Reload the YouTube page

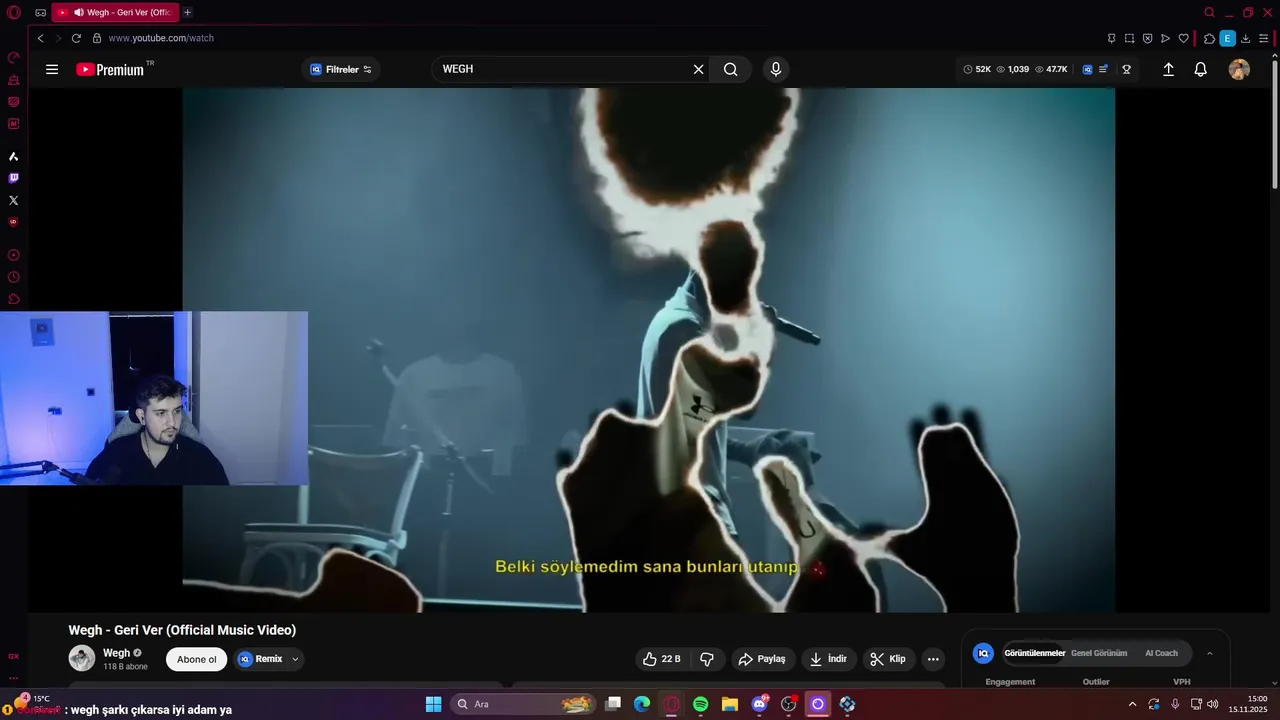tap(76, 38)
